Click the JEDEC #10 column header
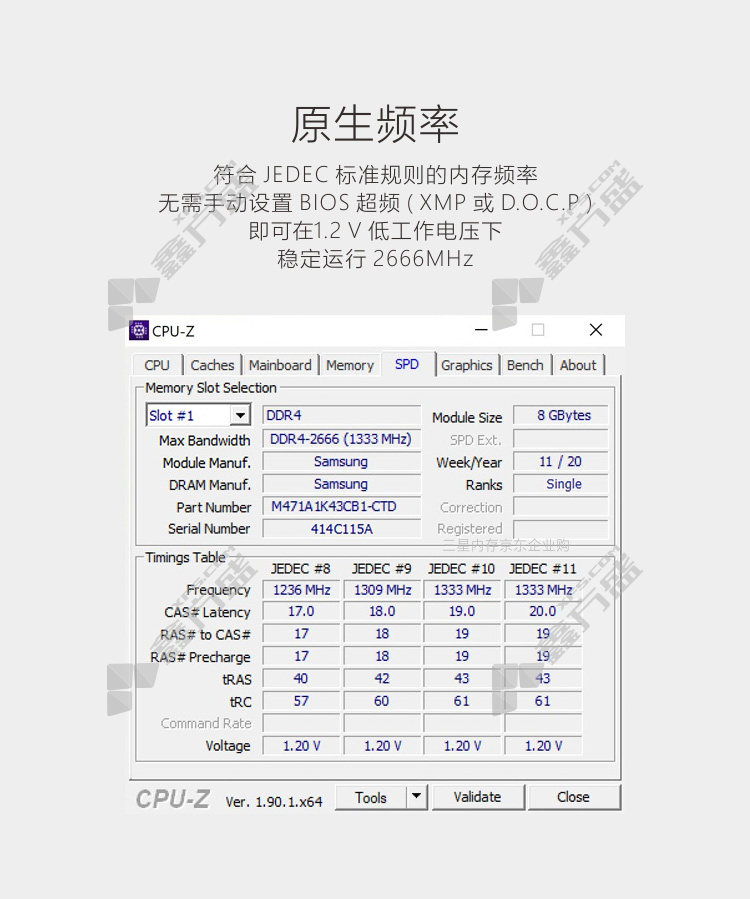The height and width of the screenshot is (899, 750). tap(462, 569)
